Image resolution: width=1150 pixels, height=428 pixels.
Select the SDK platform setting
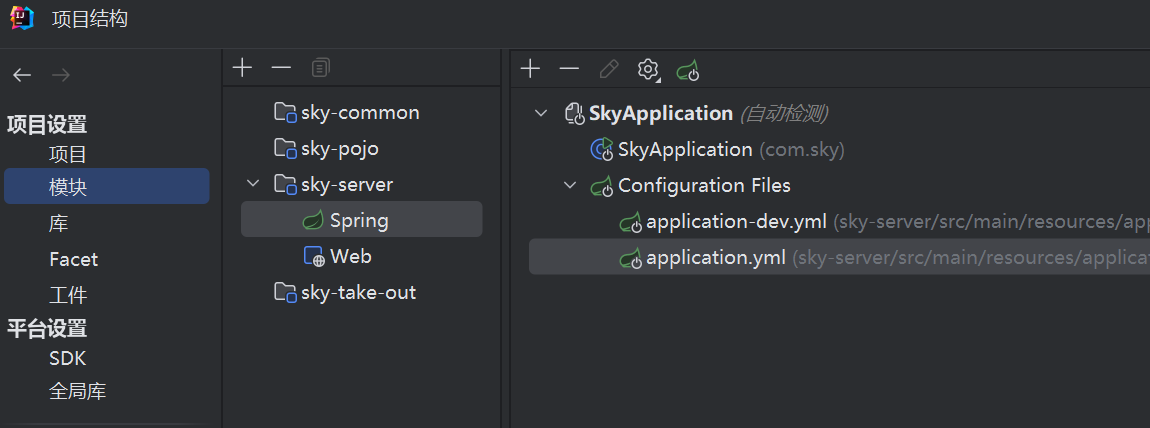(x=67, y=358)
